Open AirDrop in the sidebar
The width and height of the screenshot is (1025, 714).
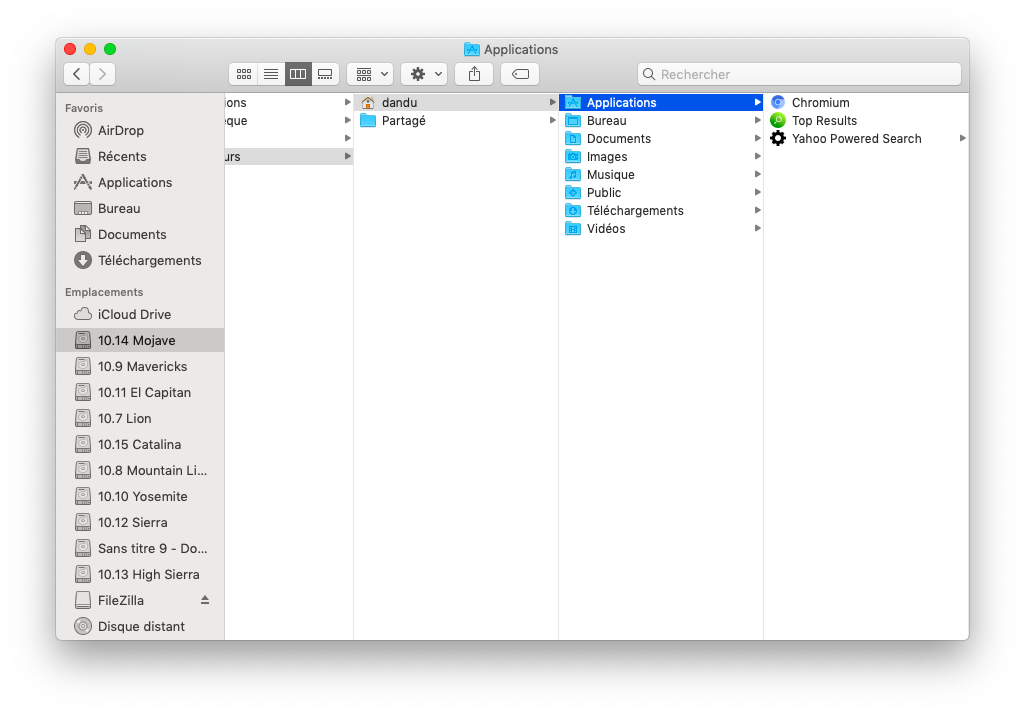pyautogui.click(x=140, y=130)
